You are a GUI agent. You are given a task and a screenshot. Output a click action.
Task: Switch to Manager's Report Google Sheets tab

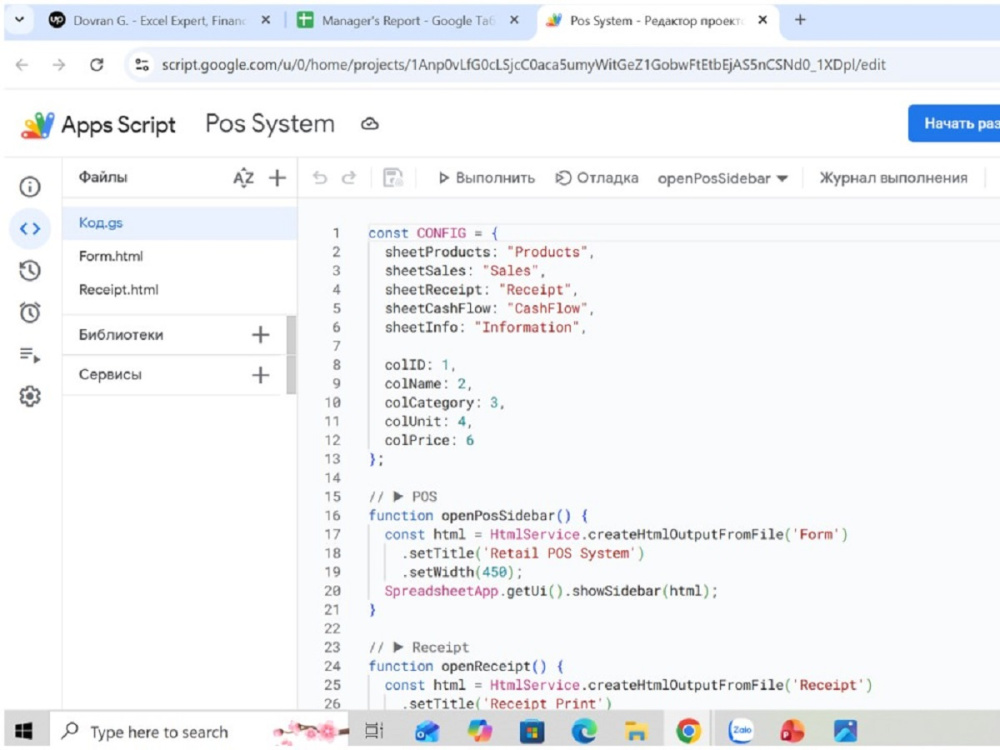tap(407, 20)
